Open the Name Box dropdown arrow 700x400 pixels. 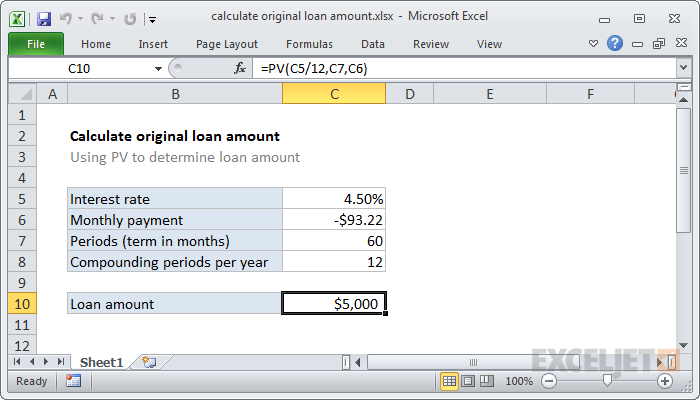point(158,68)
